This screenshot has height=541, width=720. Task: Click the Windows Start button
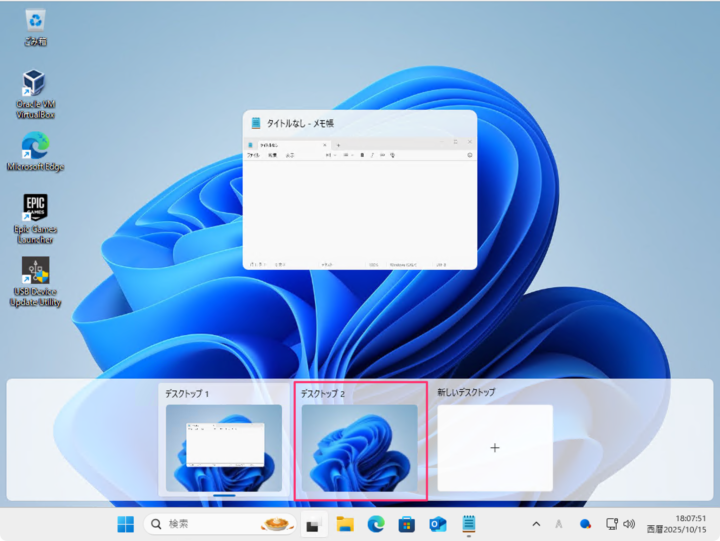126,524
